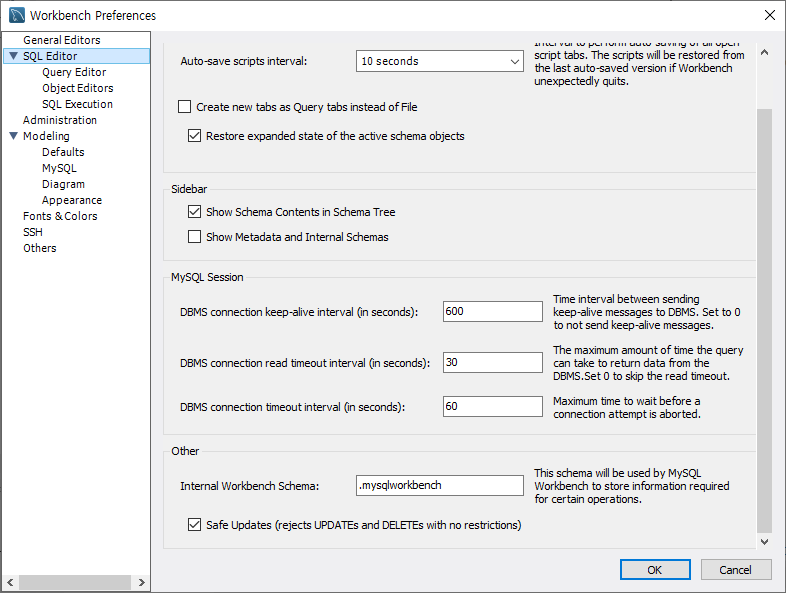Confirm preferences with OK button
This screenshot has width=786, height=593.
655,570
